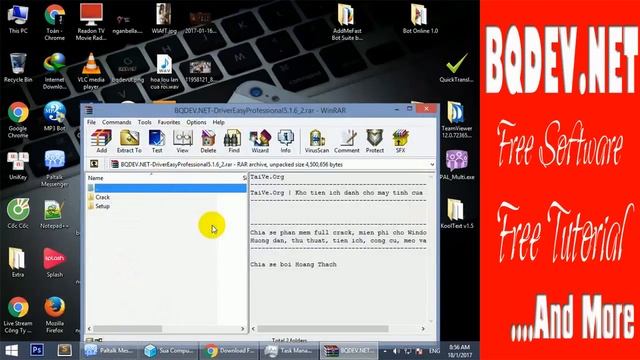
Task: Select the TeamViewer desktop icon
Action: [x=457, y=120]
